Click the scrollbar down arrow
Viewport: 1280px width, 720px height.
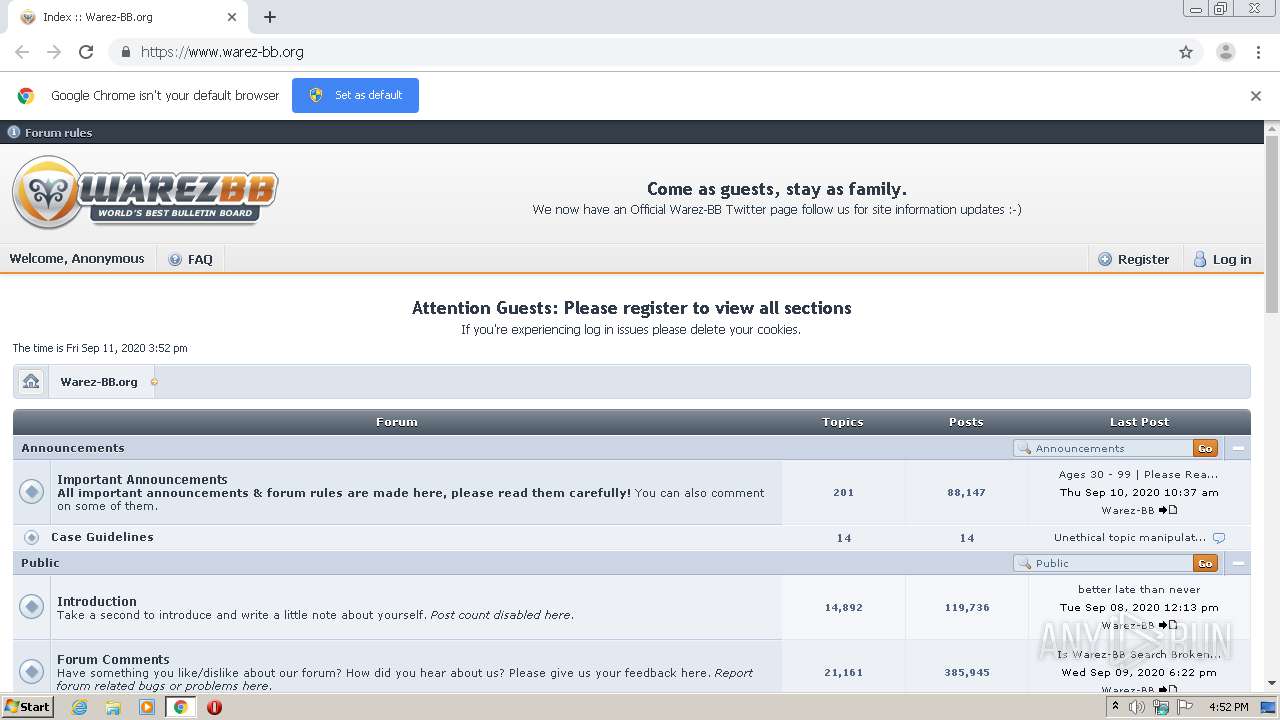[1272, 683]
